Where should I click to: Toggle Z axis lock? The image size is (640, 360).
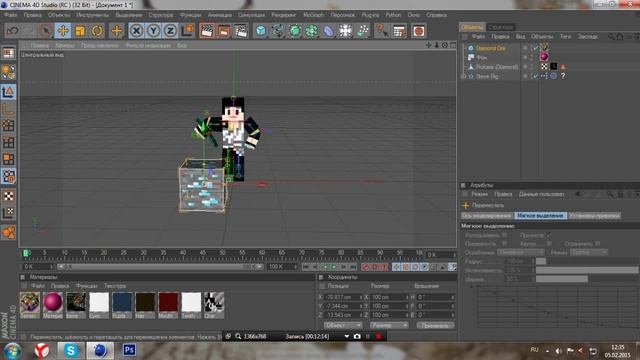[x=170, y=31]
